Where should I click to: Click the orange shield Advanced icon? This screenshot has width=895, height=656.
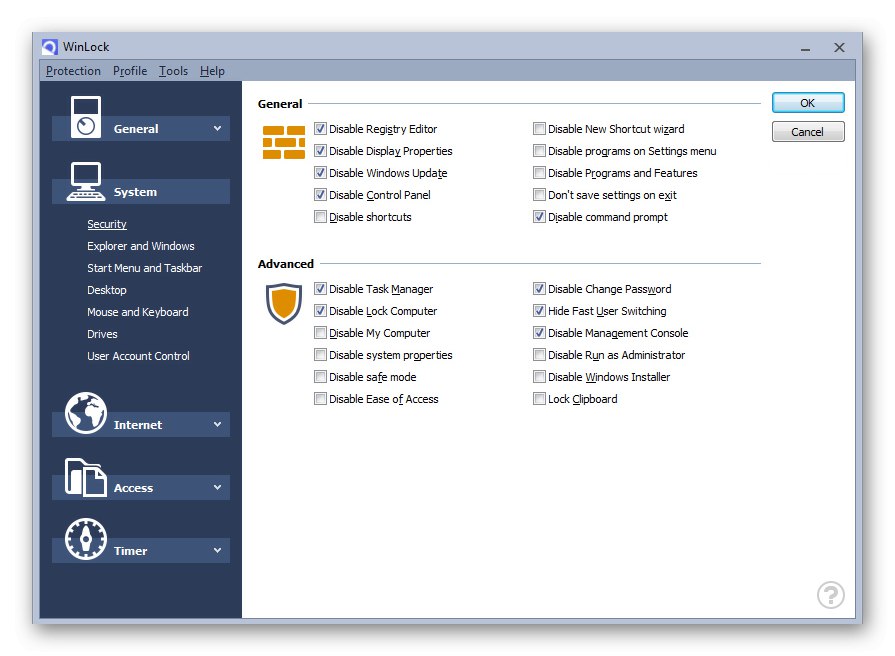(x=284, y=303)
